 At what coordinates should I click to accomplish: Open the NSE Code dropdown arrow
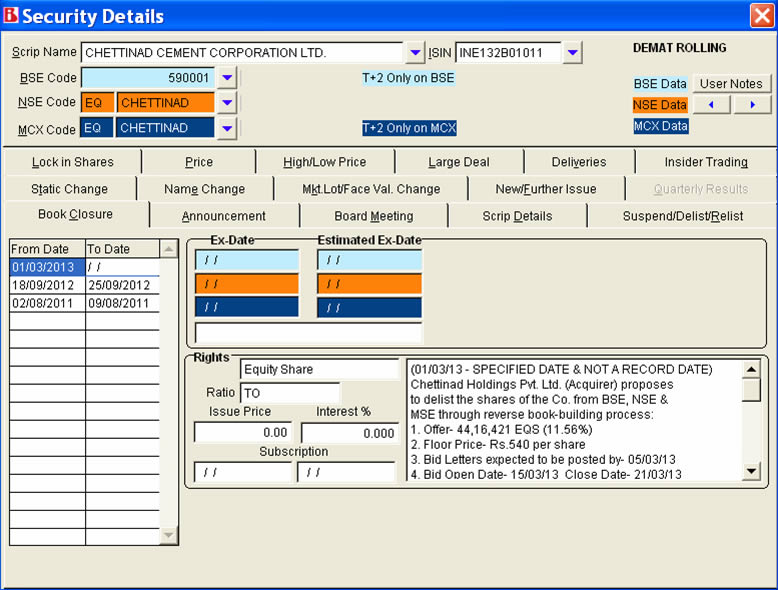pos(227,103)
